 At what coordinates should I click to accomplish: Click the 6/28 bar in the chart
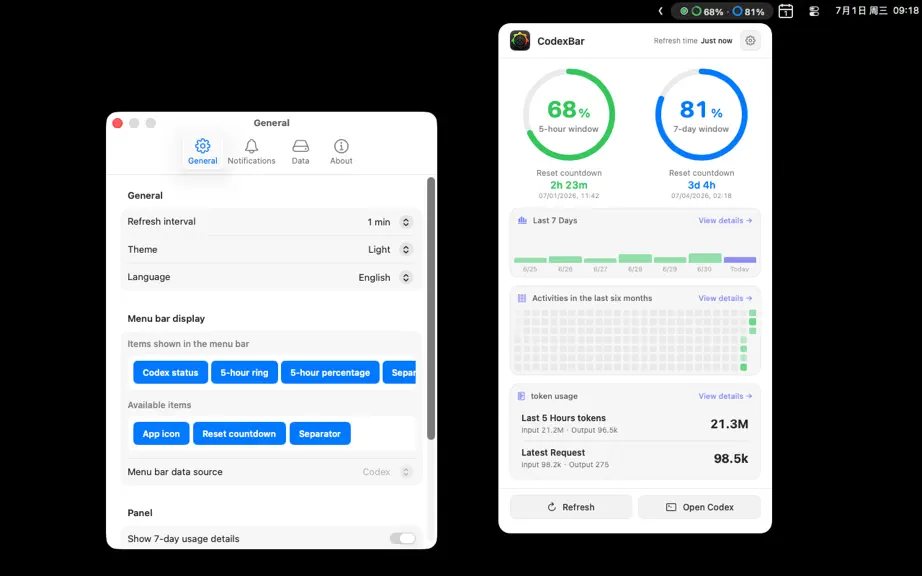[635, 259]
